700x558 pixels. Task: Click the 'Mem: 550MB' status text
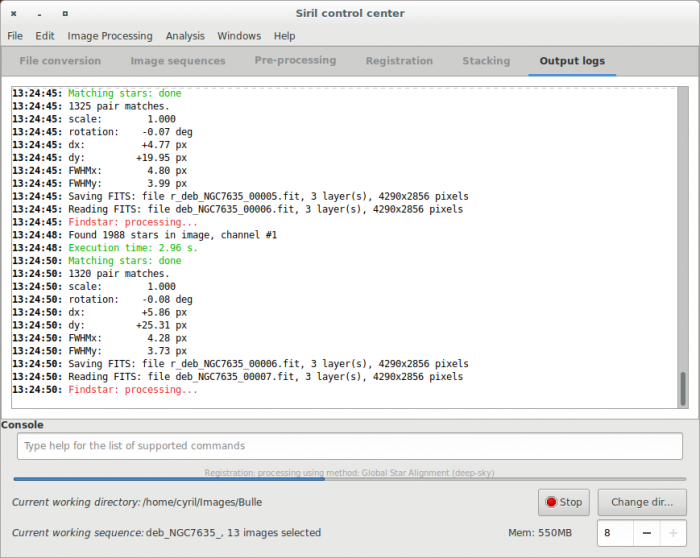click(x=540, y=533)
